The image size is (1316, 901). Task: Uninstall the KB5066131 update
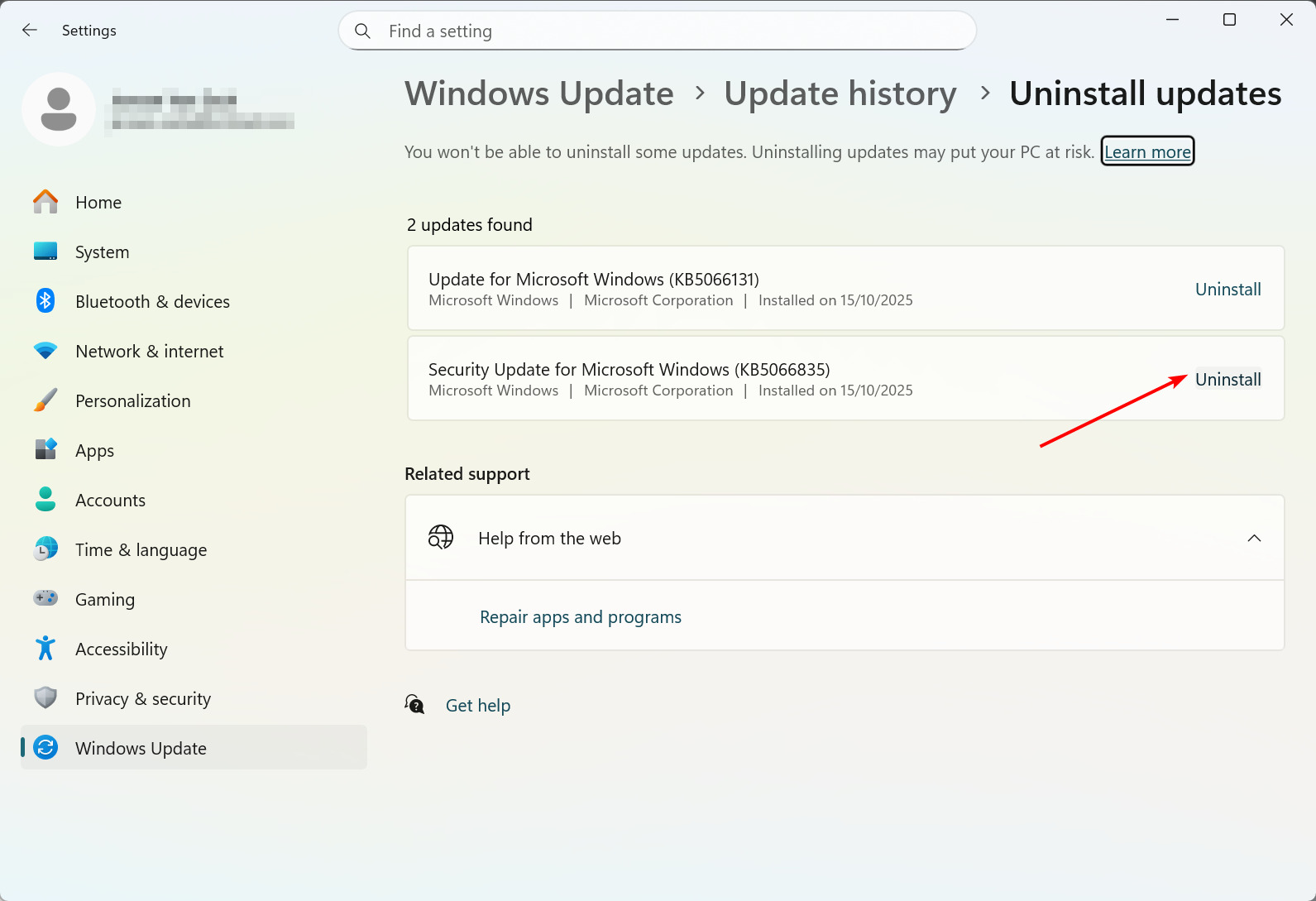pyautogui.click(x=1227, y=290)
